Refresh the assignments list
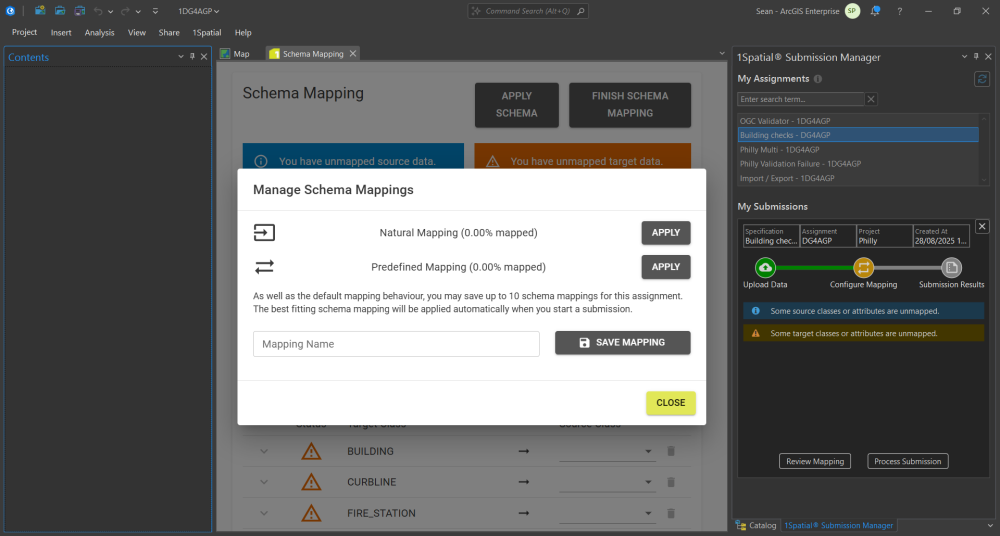 tap(982, 78)
